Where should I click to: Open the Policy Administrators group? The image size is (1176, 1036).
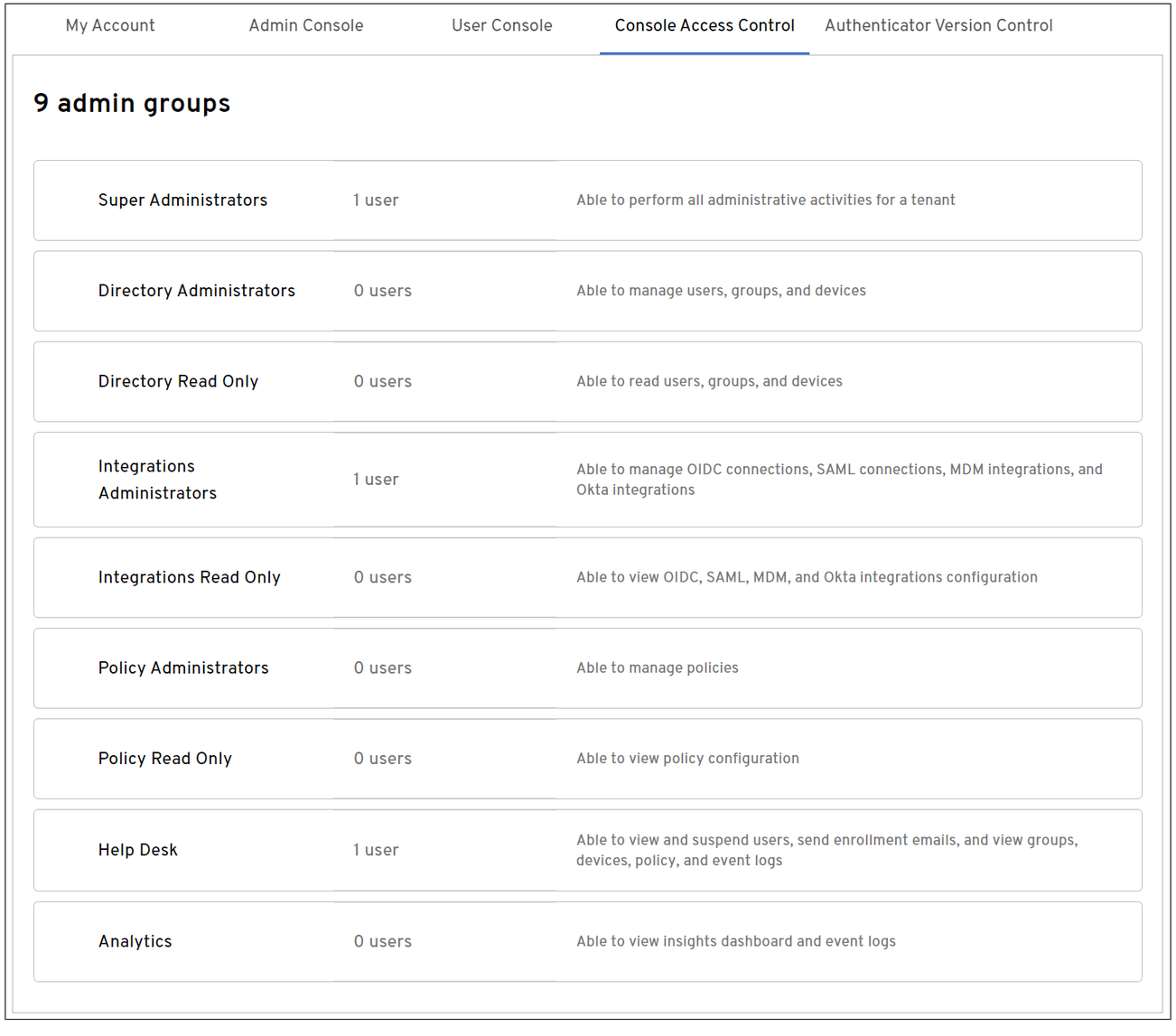pos(183,668)
